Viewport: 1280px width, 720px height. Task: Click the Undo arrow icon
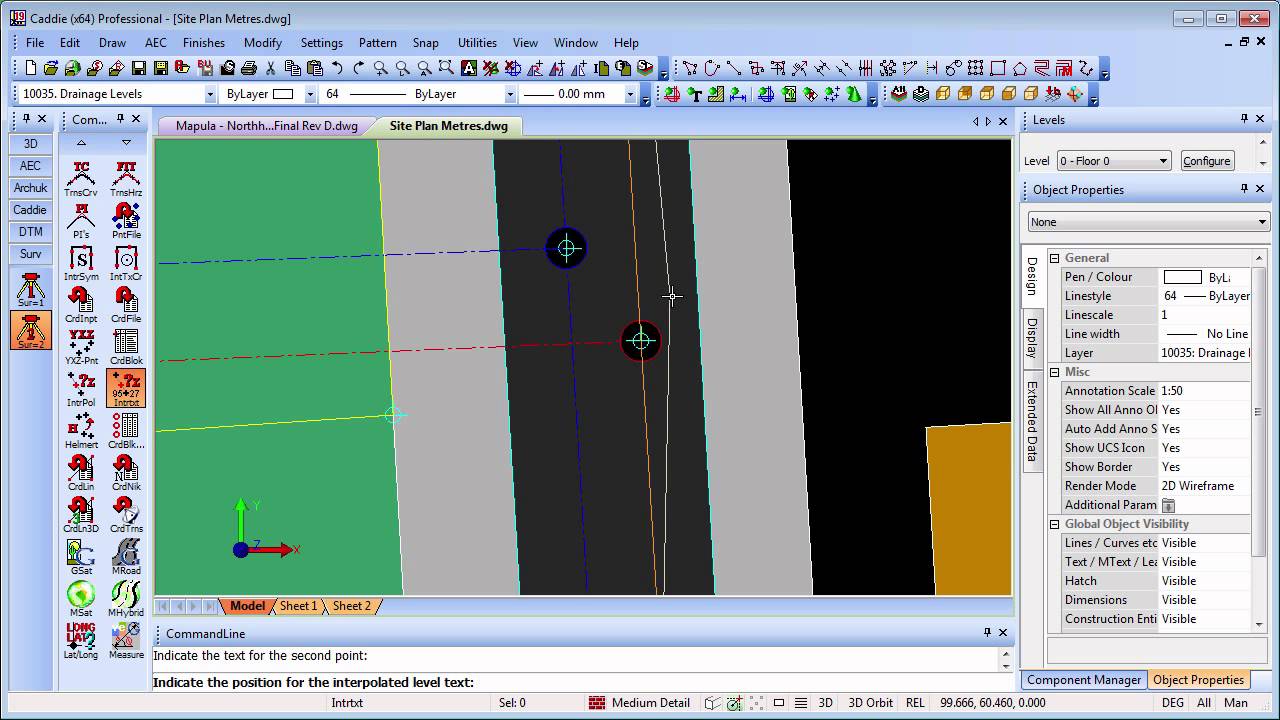tap(337, 68)
